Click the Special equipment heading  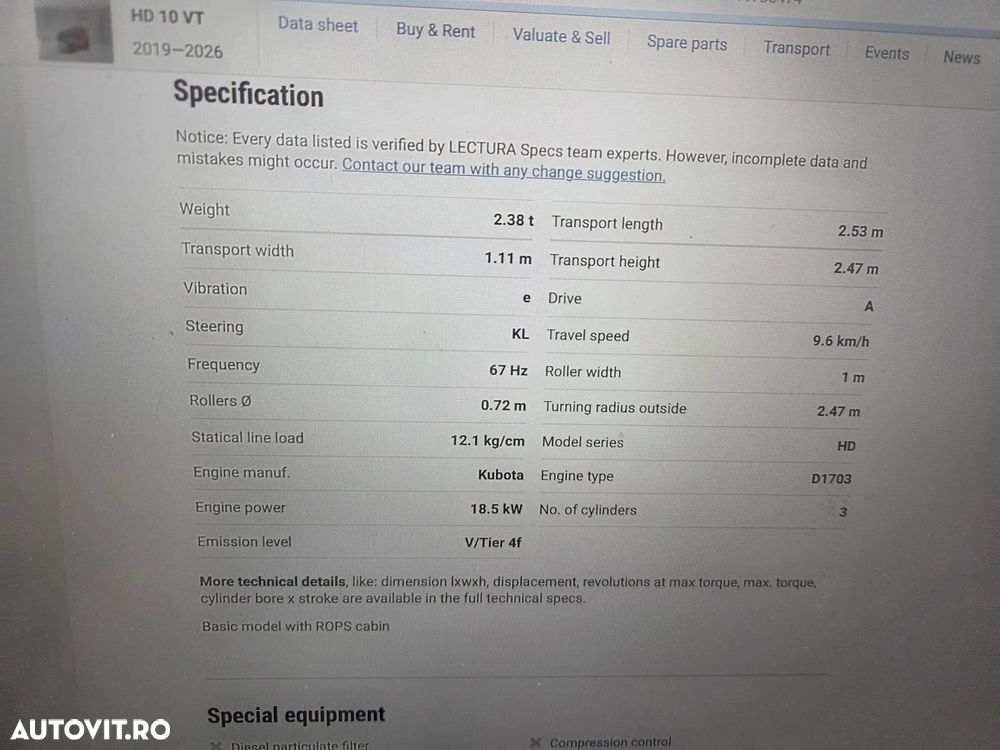(296, 715)
